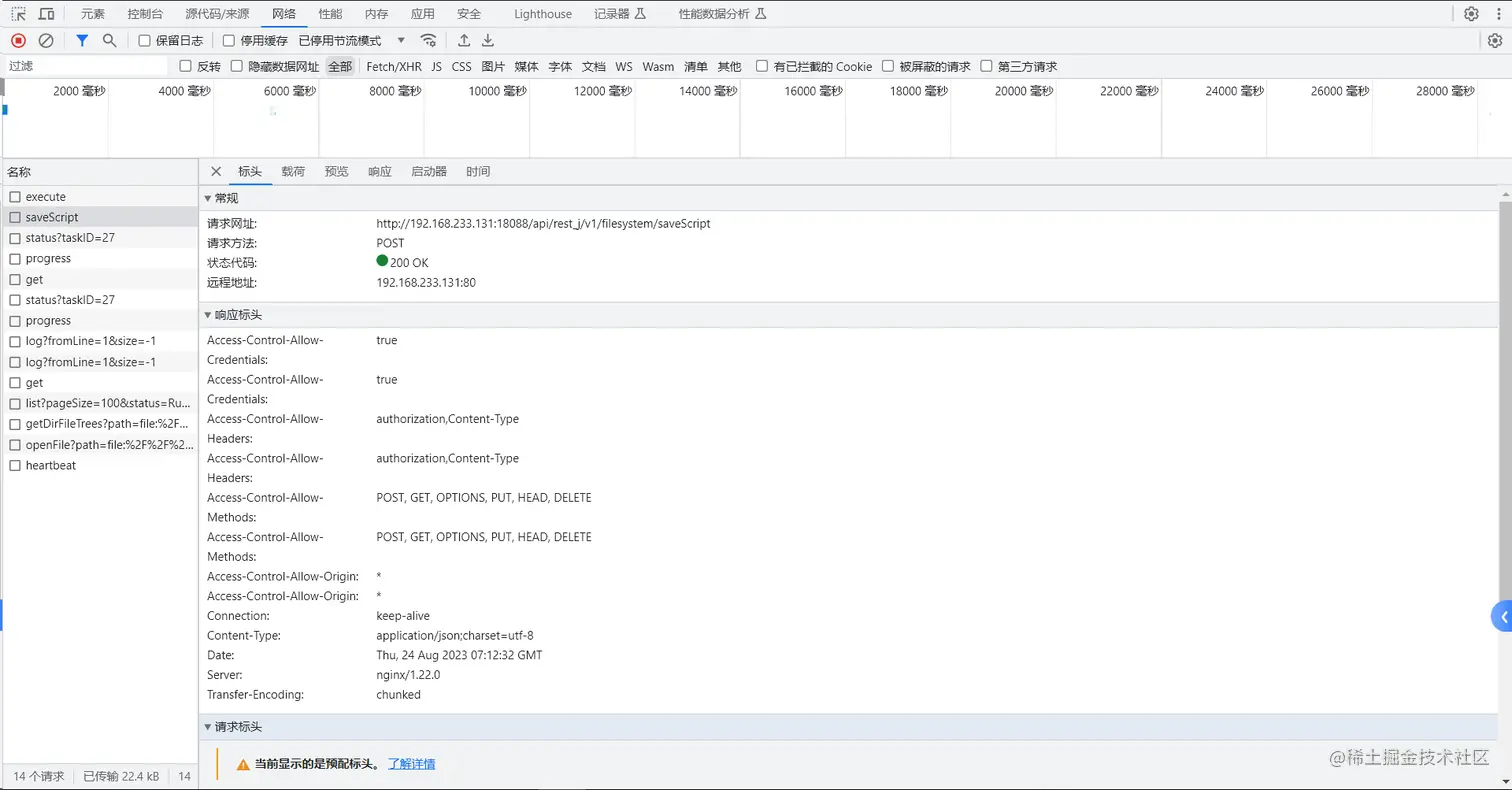Import HAR file with upload icon
Image resolution: width=1512 pixels, height=790 pixels.
coord(464,40)
